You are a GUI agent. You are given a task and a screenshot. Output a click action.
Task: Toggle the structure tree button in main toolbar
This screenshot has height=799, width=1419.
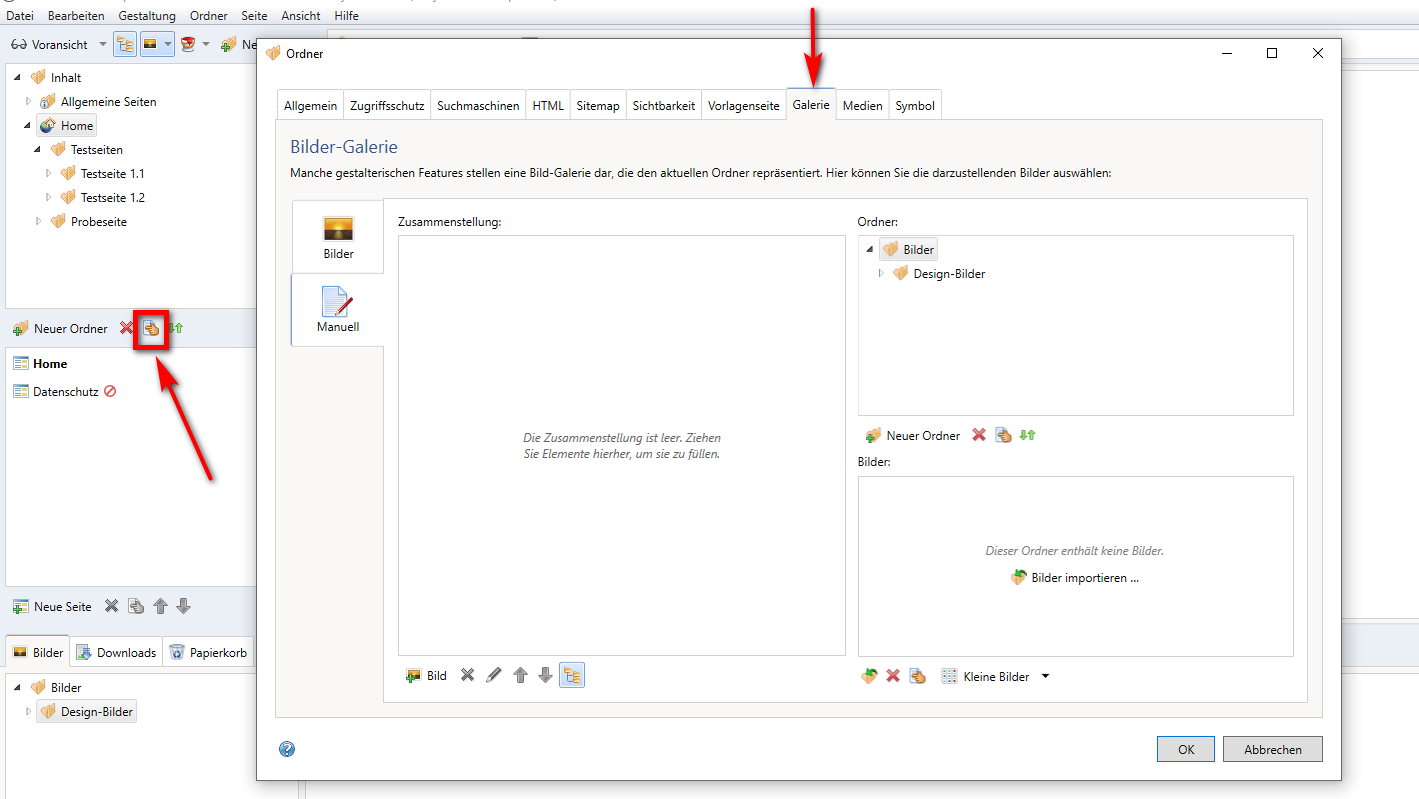click(x=125, y=44)
